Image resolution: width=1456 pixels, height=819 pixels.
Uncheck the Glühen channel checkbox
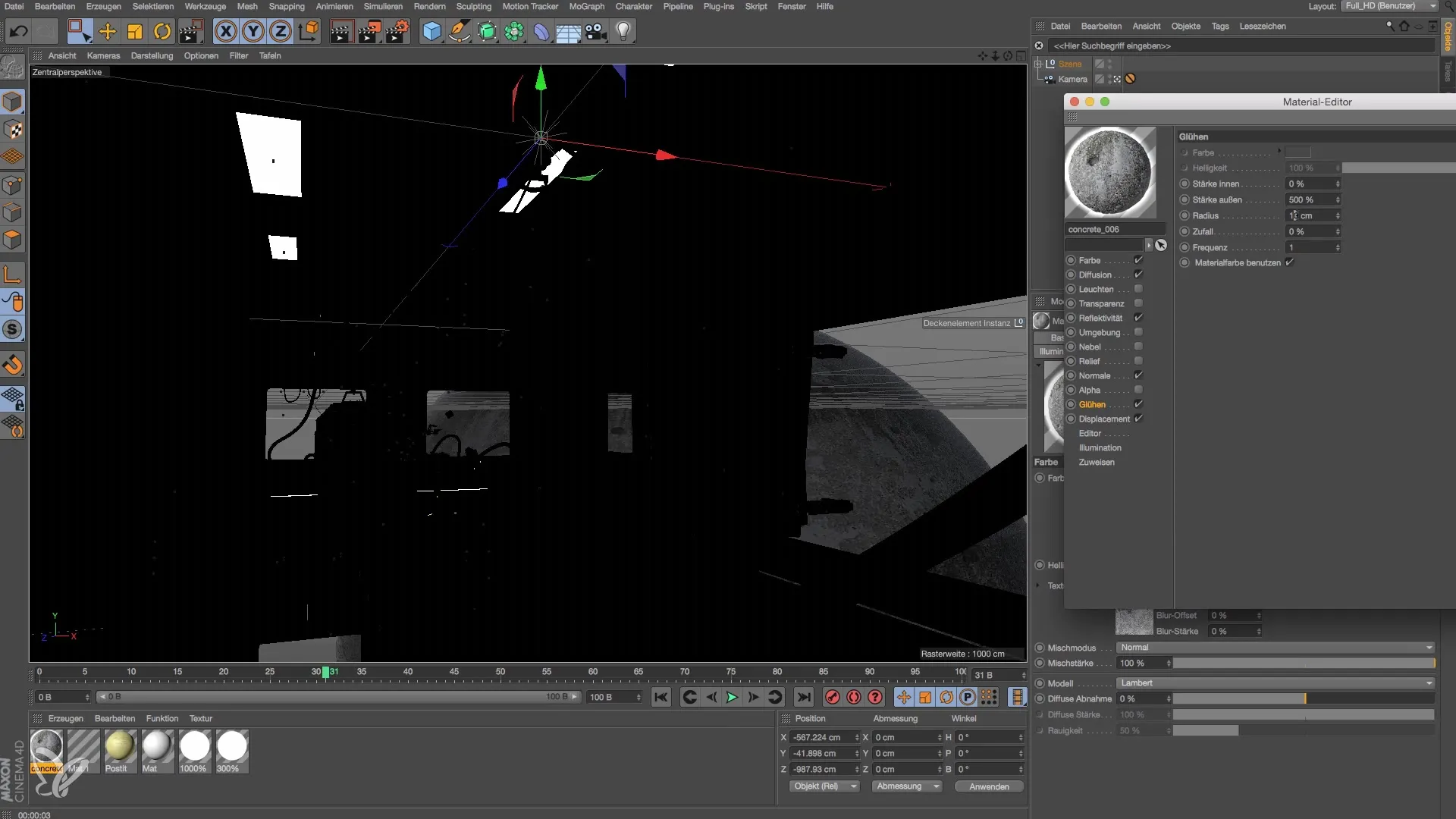tap(1138, 404)
